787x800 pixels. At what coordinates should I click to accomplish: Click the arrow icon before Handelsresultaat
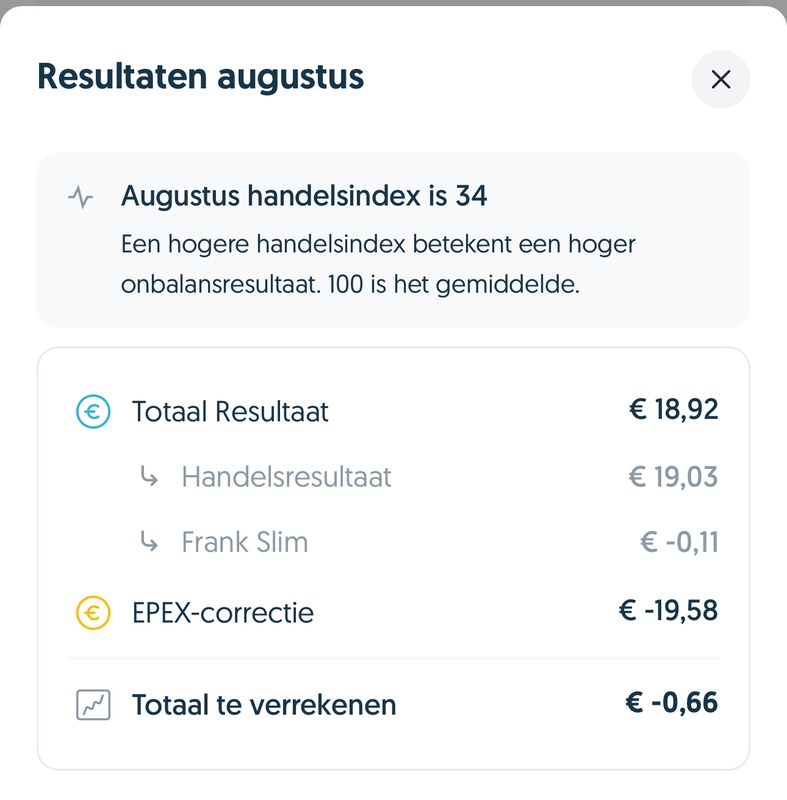pyautogui.click(x=149, y=477)
